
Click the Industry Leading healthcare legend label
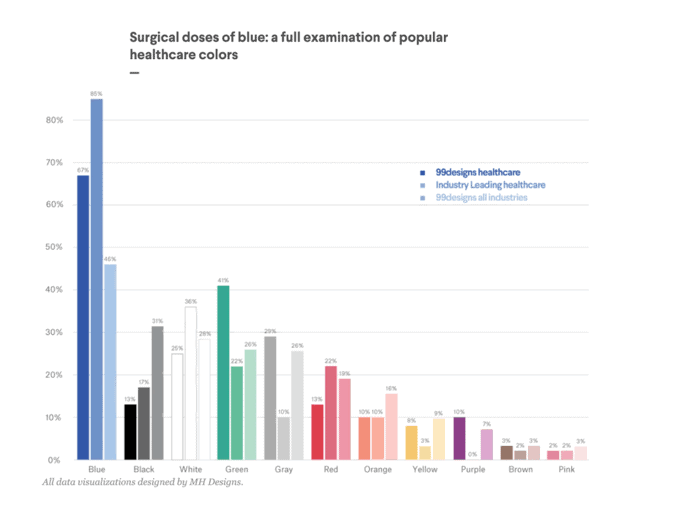(490, 185)
